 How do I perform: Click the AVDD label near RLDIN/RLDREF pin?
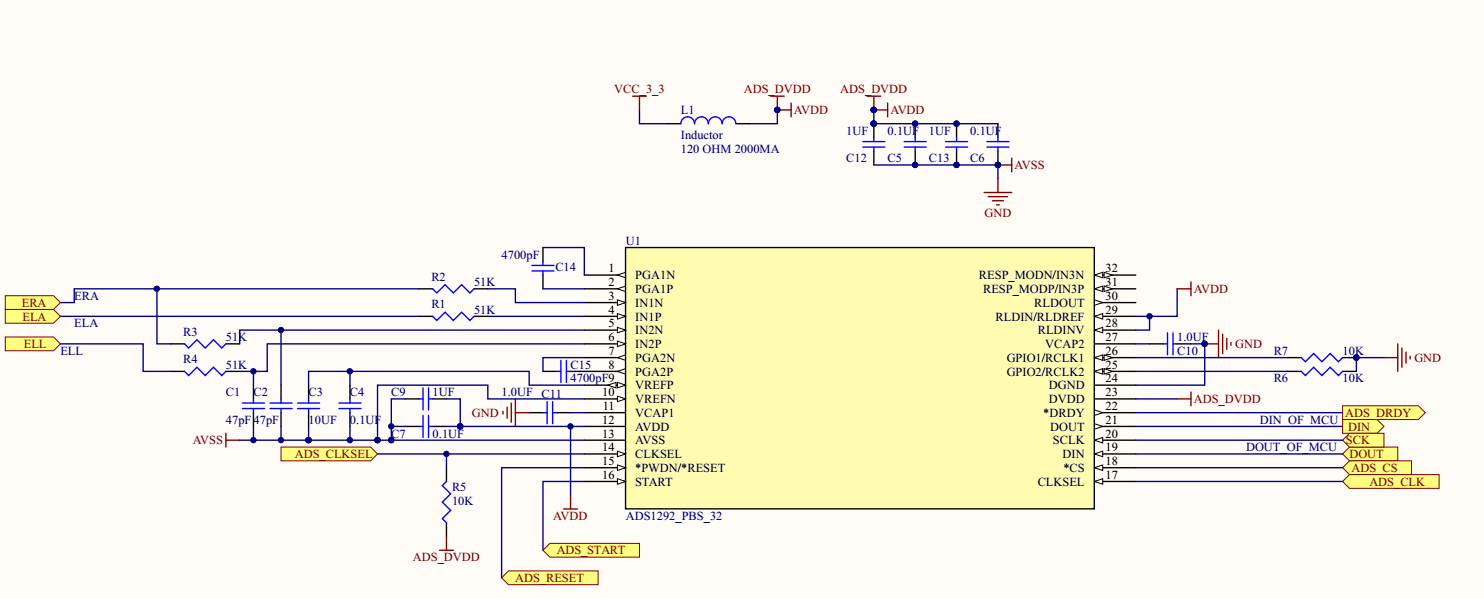click(x=1211, y=289)
